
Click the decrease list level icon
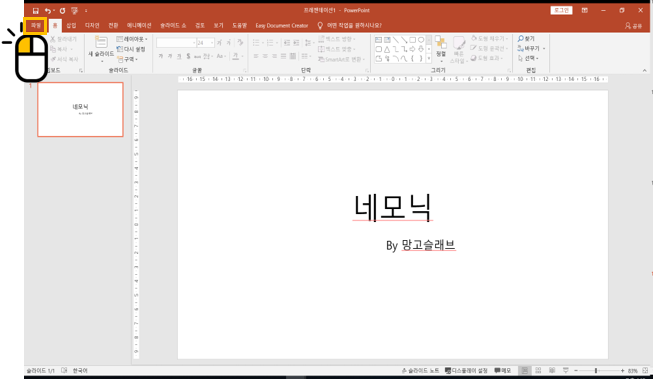click(287, 42)
